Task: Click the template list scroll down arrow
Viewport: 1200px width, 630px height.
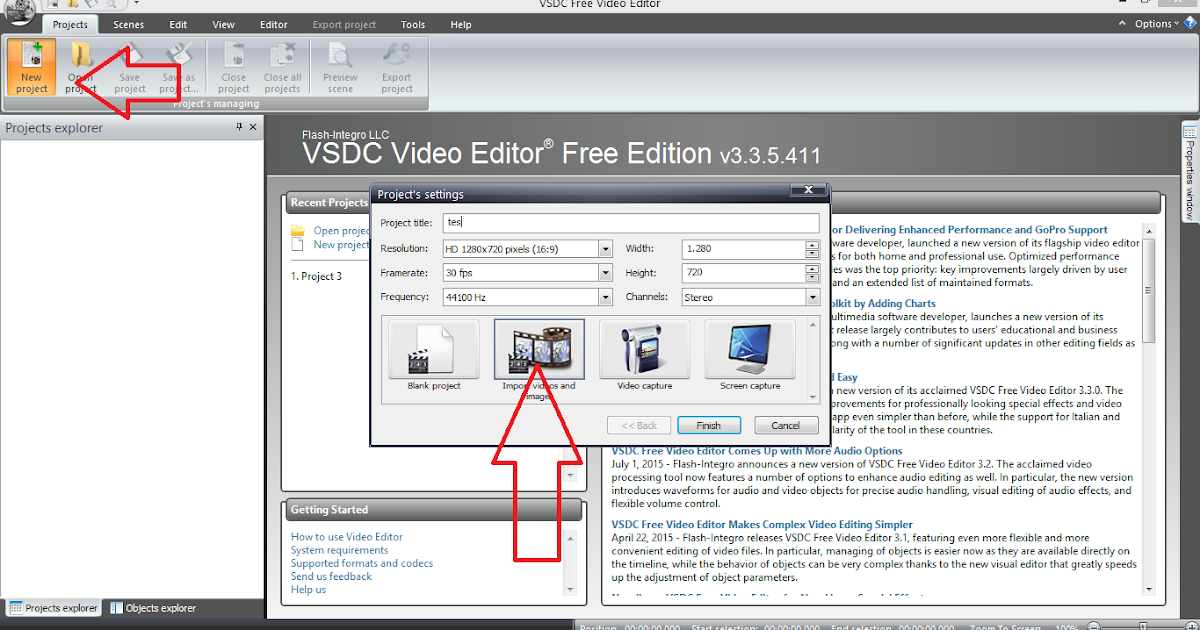Action: pyautogui.click(x=812, y=399)
